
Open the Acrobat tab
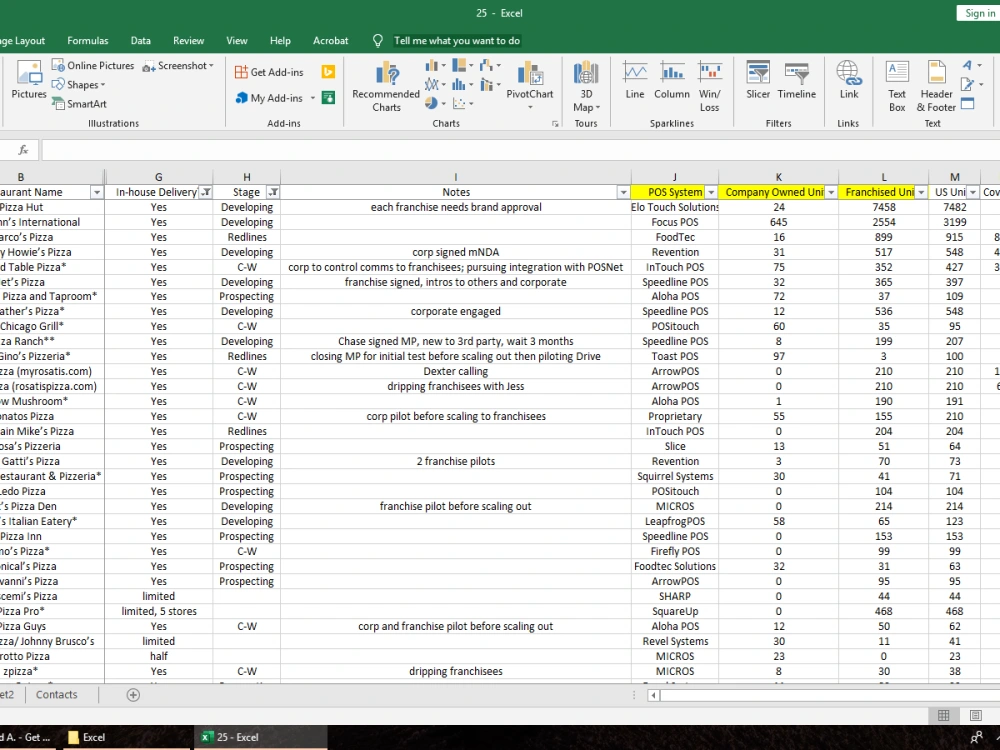click(x=330, y=41)
